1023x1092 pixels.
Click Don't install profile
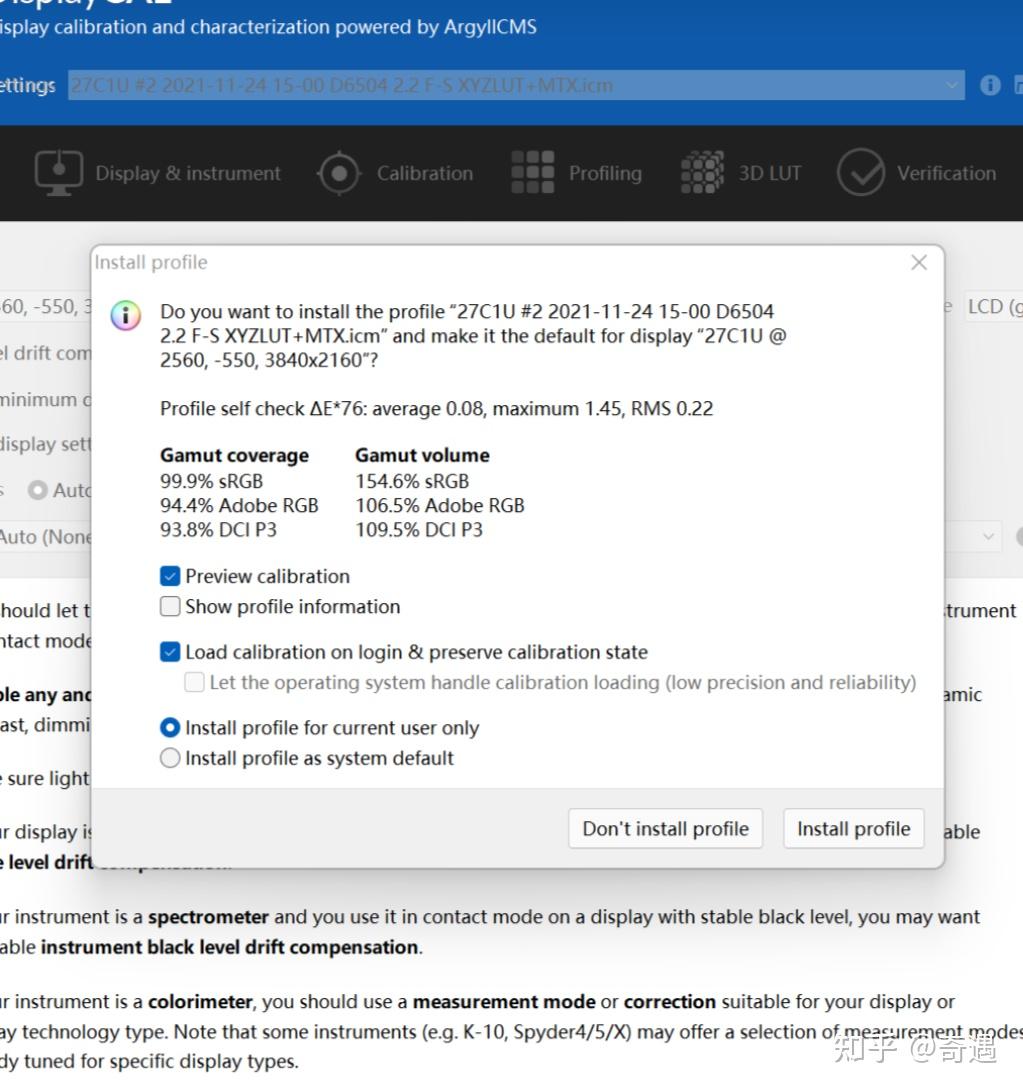tap(664, 828)
